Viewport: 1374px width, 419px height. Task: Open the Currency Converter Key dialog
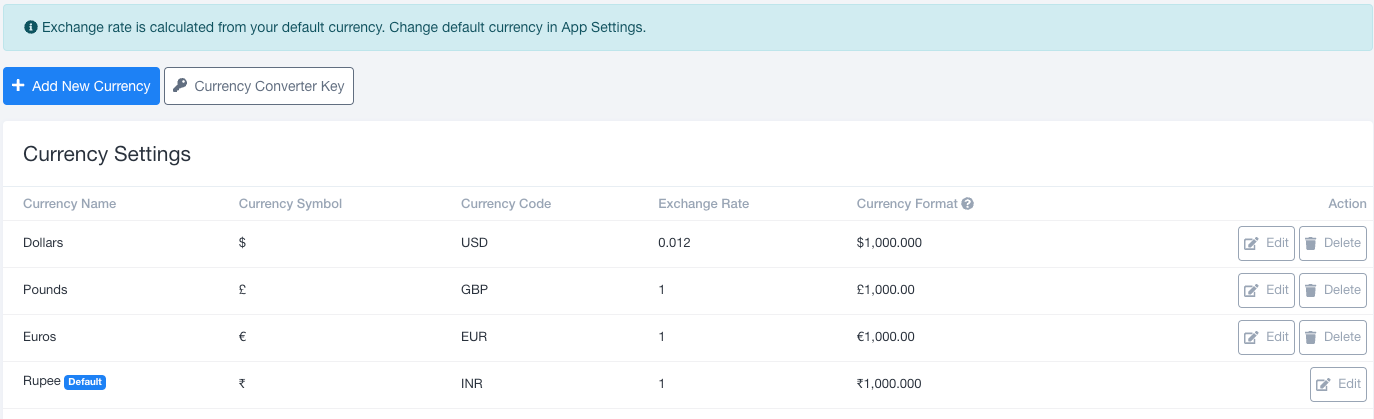pos(259,86)
